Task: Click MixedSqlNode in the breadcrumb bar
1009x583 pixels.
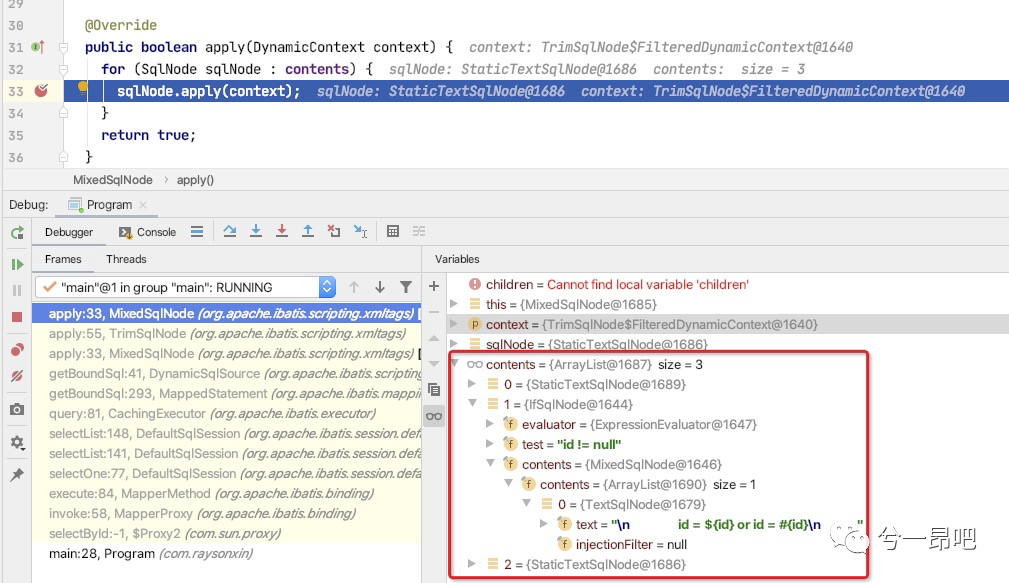Action: 113,180
